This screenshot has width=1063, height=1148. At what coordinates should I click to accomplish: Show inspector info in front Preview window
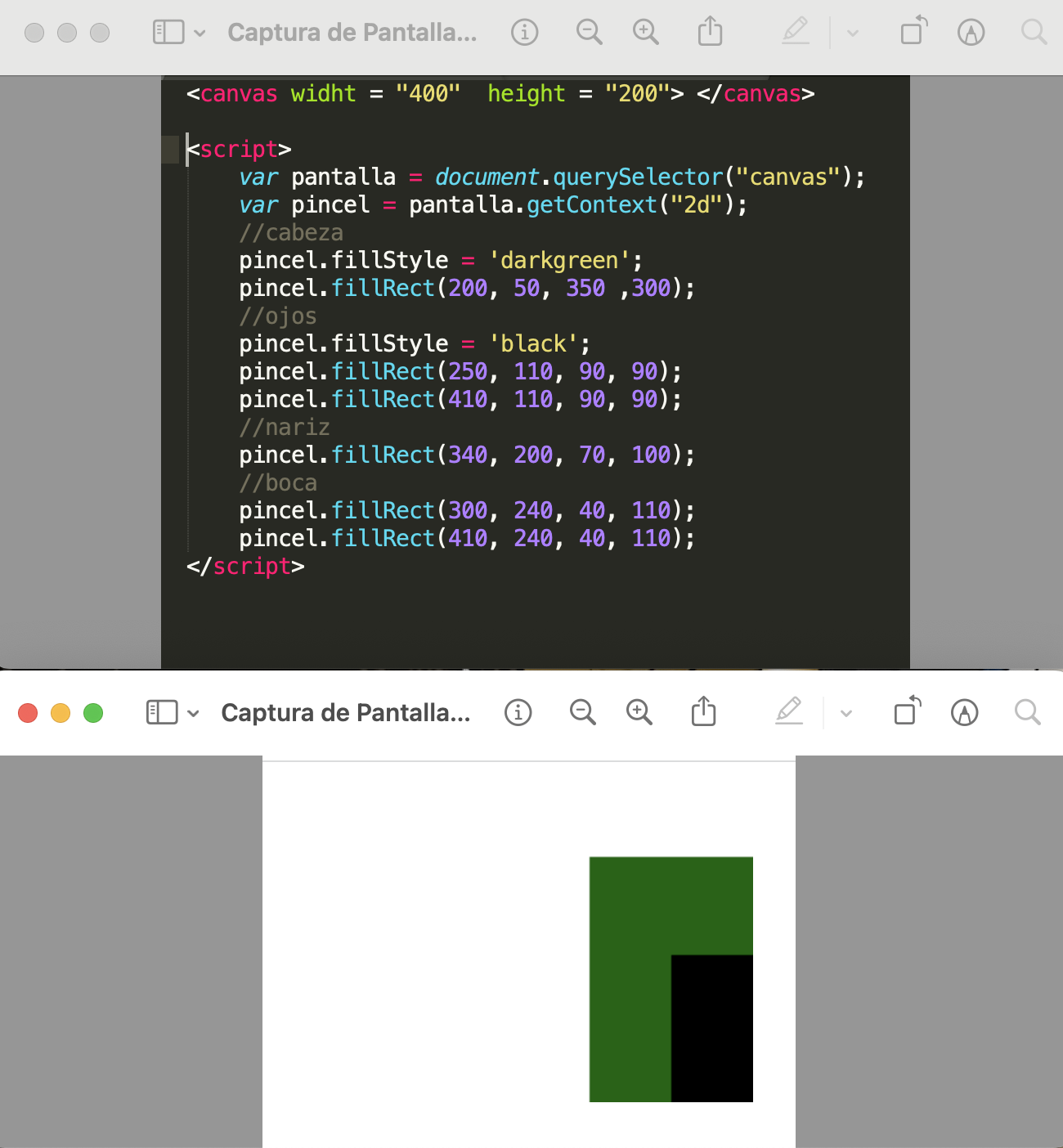[518, 712]
